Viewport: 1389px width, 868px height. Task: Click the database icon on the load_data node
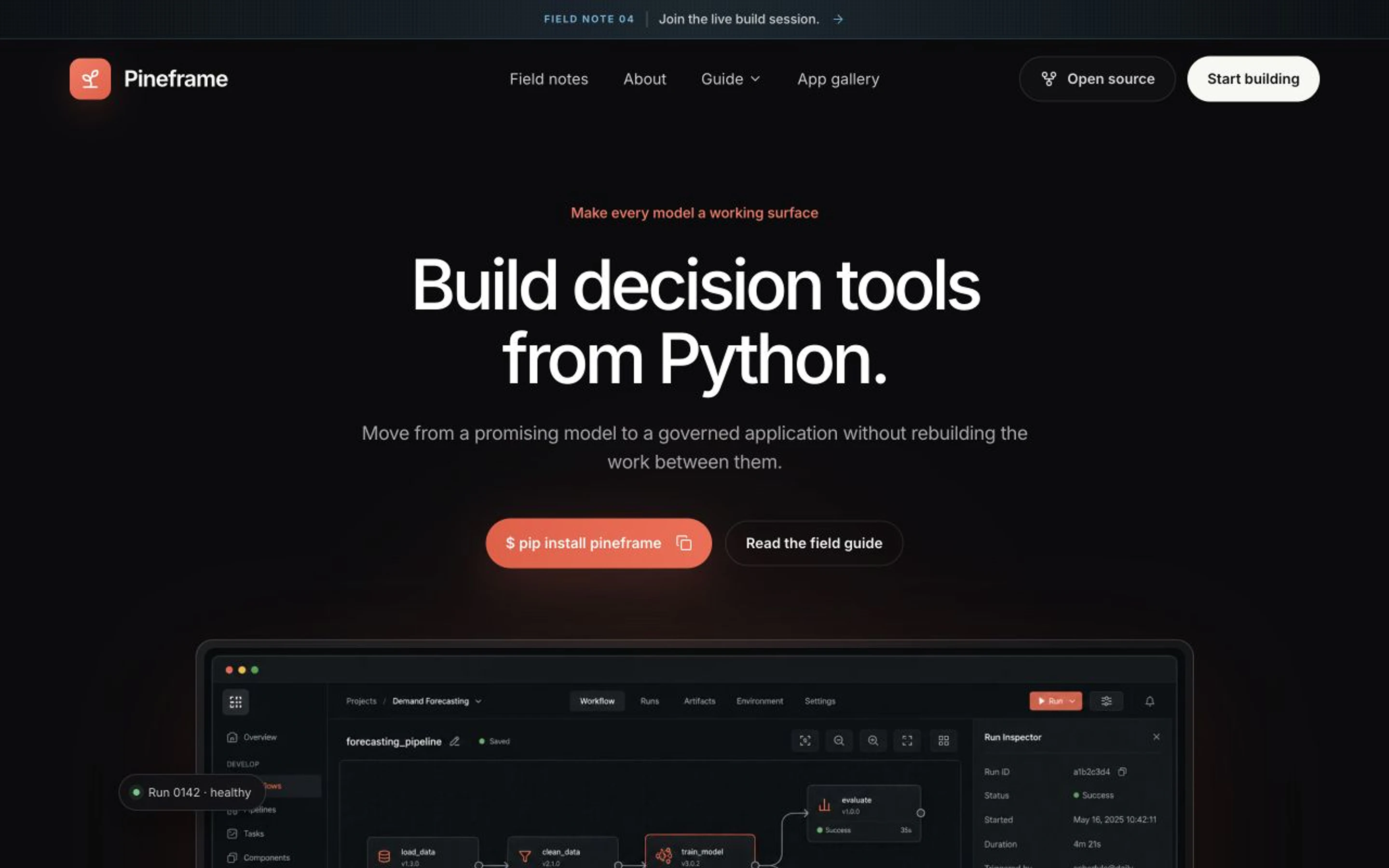pyautogui.click(x=384, y=856)
